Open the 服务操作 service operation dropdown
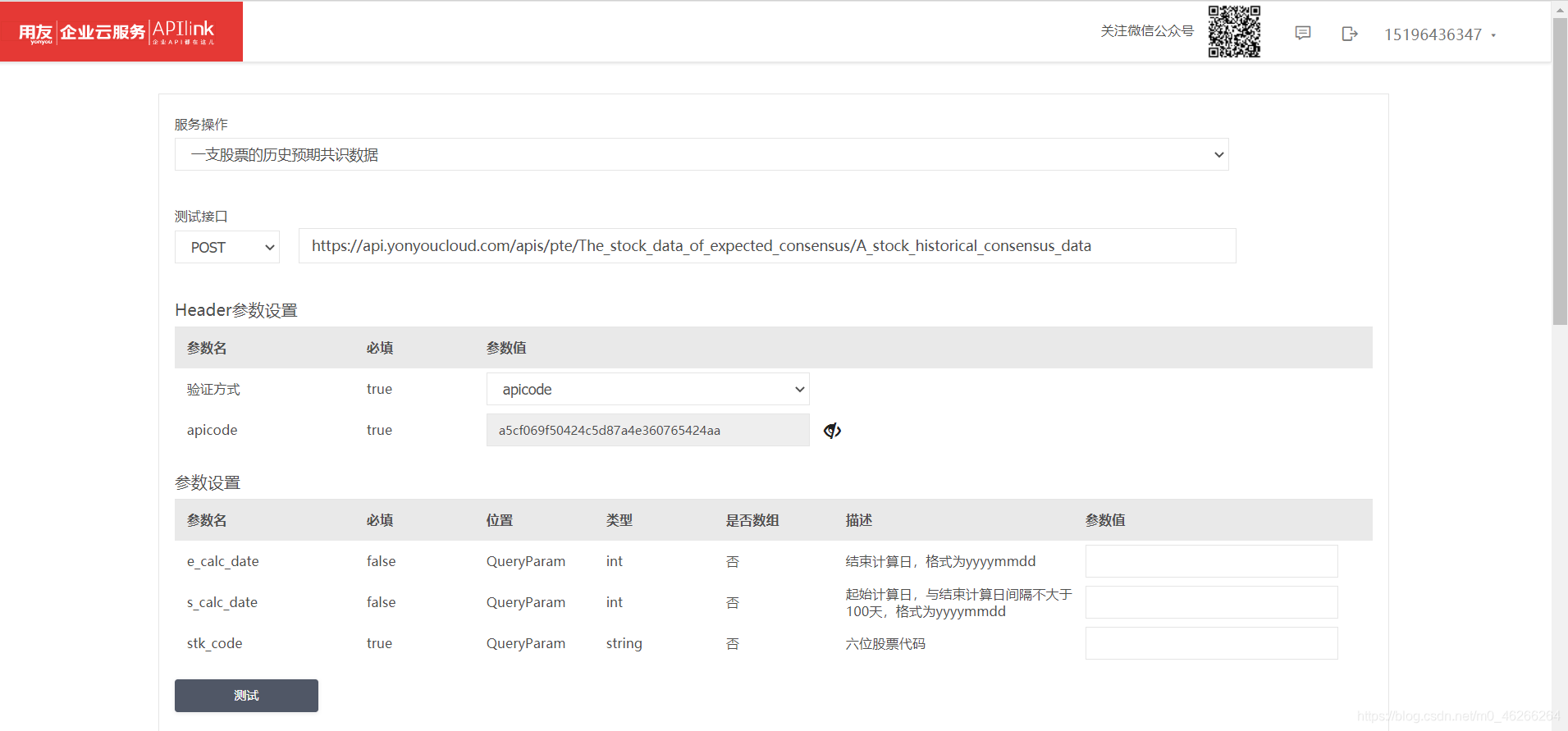Viewport: 1568px width, 731px height. click(x=702, y=154)
